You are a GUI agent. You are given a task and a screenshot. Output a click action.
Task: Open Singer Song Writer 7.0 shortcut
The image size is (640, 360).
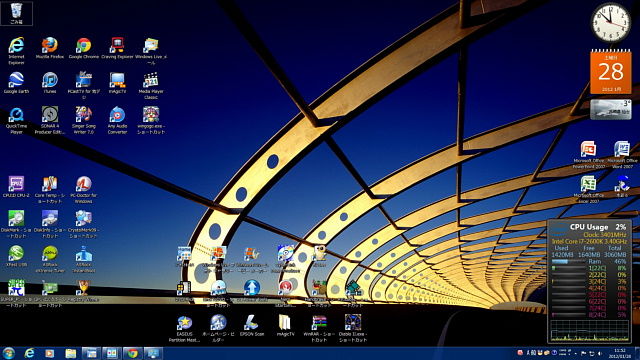tap(84, 120)
